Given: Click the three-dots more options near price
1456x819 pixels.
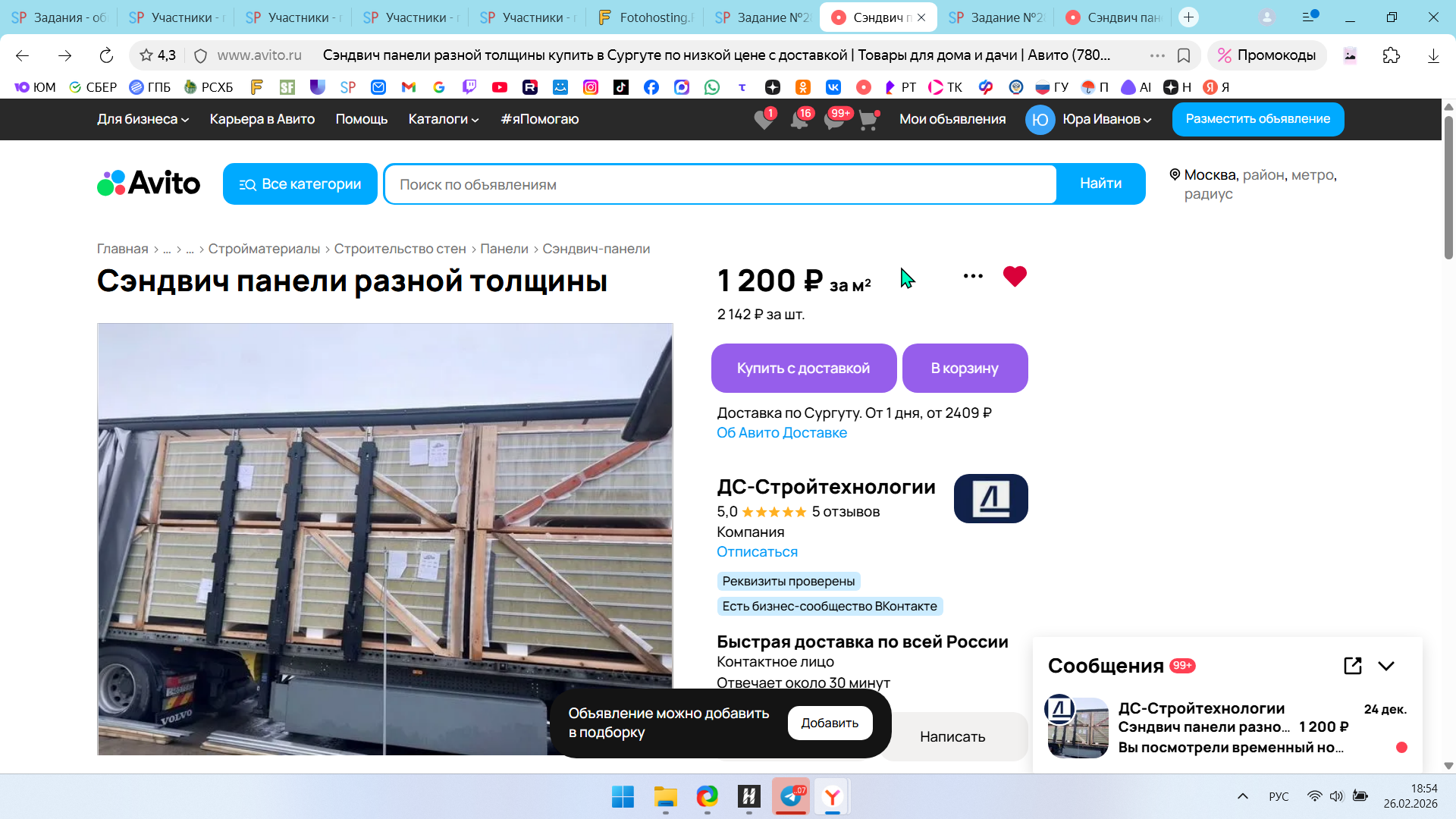Looking at the screenshot, I should click(x=973, y=276).
